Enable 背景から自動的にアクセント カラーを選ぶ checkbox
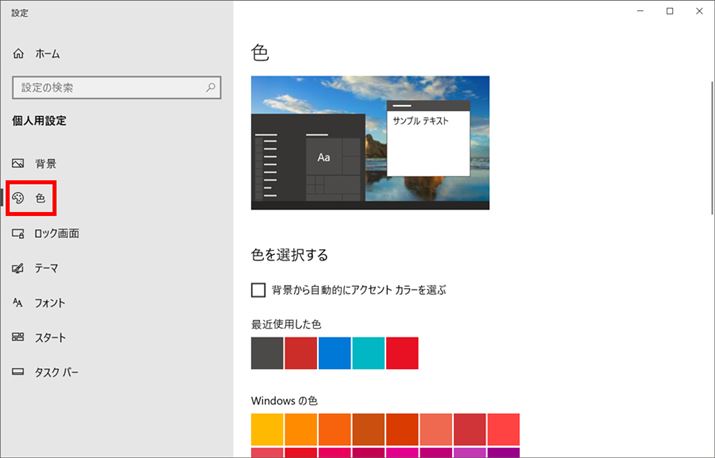 (259, 290)
